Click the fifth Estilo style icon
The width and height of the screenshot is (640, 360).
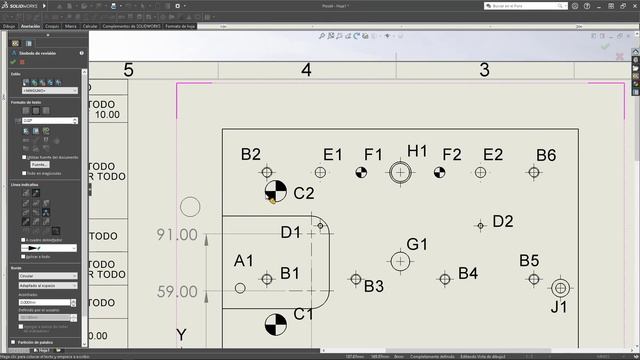coord(58,82)
